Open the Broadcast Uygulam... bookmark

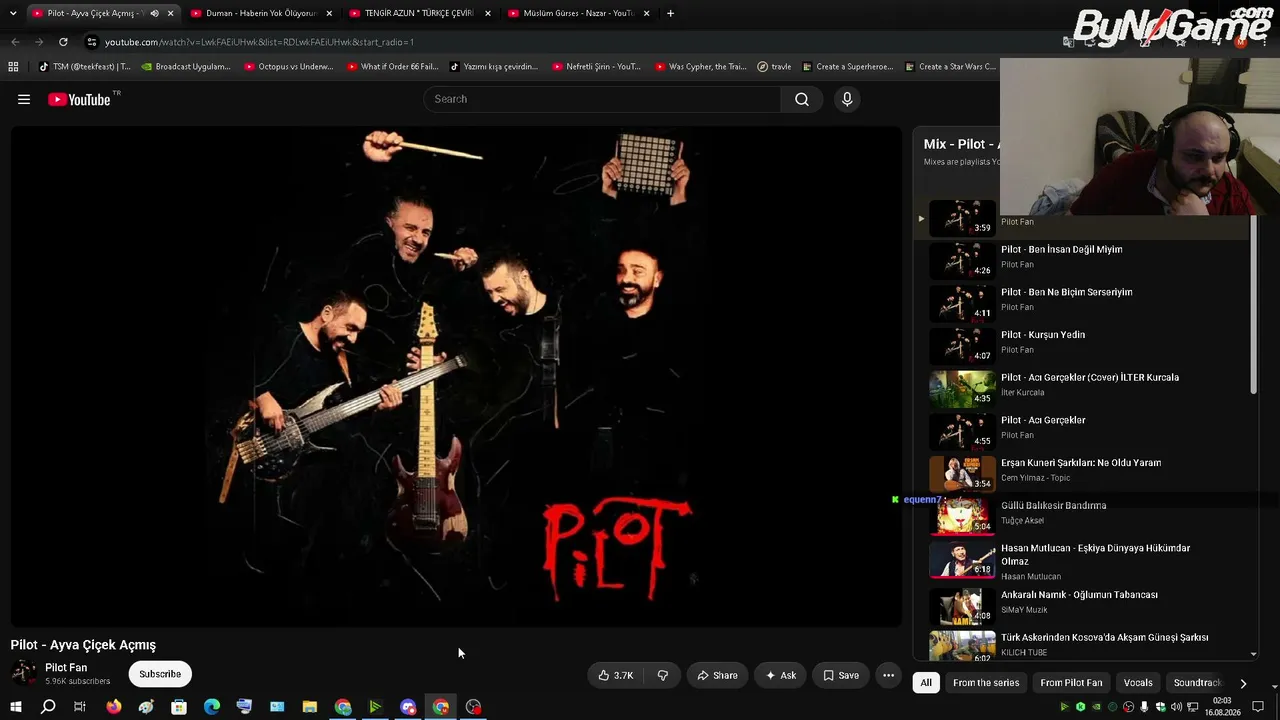(186, 67)
